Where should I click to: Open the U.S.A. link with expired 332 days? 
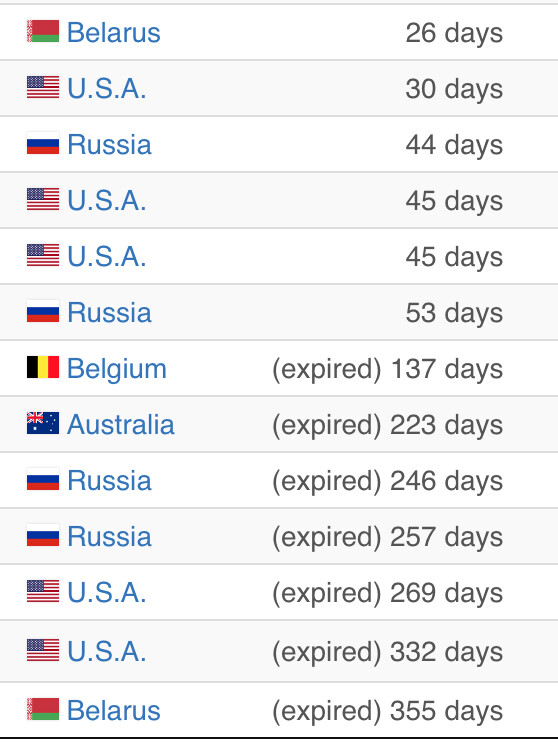(107, 651)
